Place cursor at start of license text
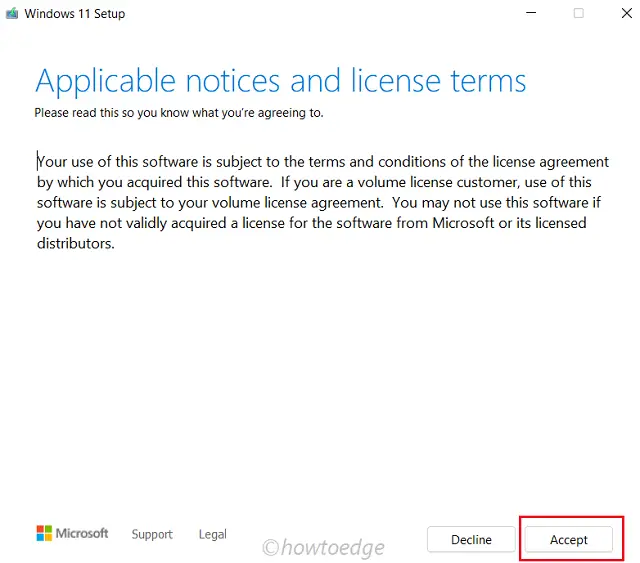The width and height of the screenshot is (640, 563). pos(38,162)
